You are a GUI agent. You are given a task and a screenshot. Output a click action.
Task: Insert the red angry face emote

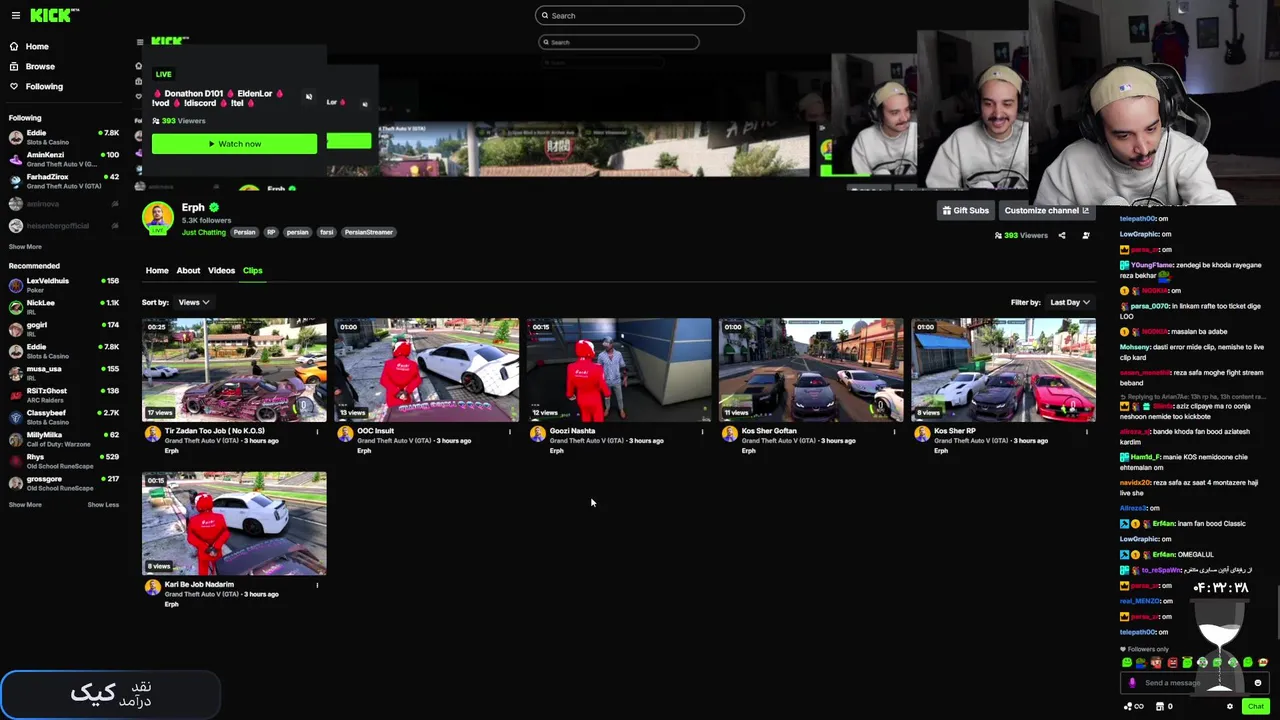click(x=1172, y=662)
